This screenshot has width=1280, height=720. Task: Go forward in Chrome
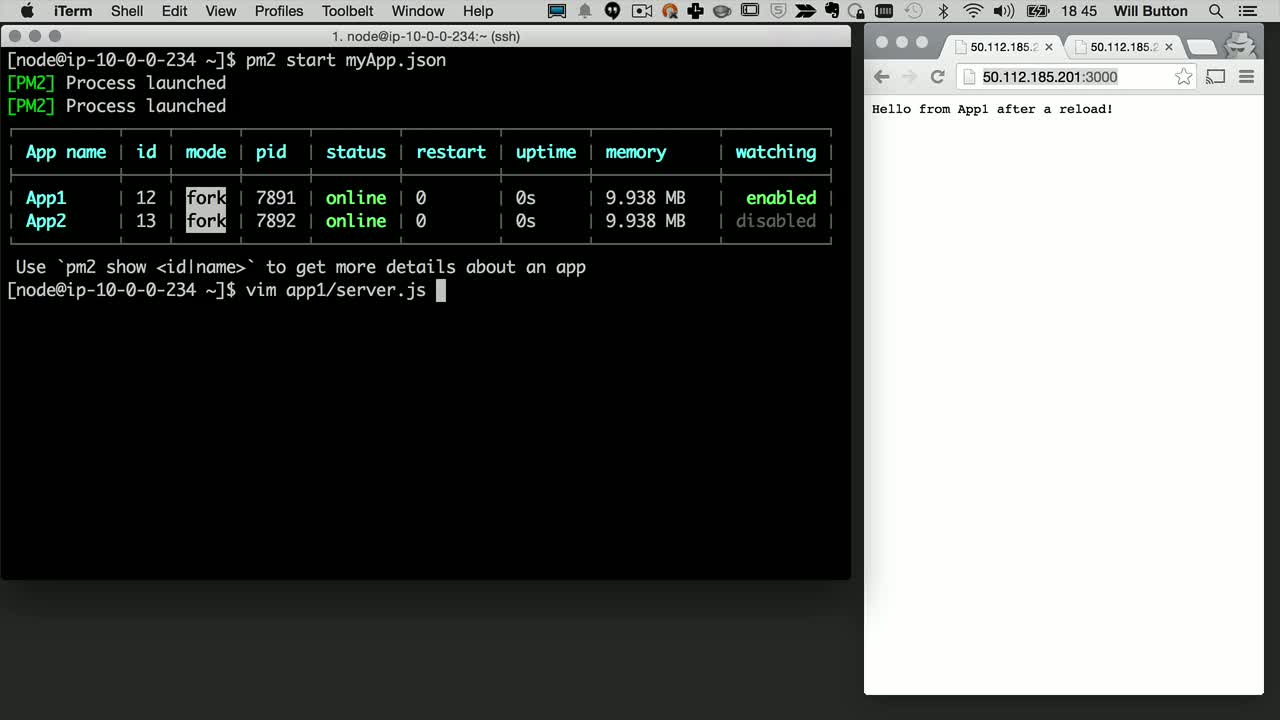909,77
